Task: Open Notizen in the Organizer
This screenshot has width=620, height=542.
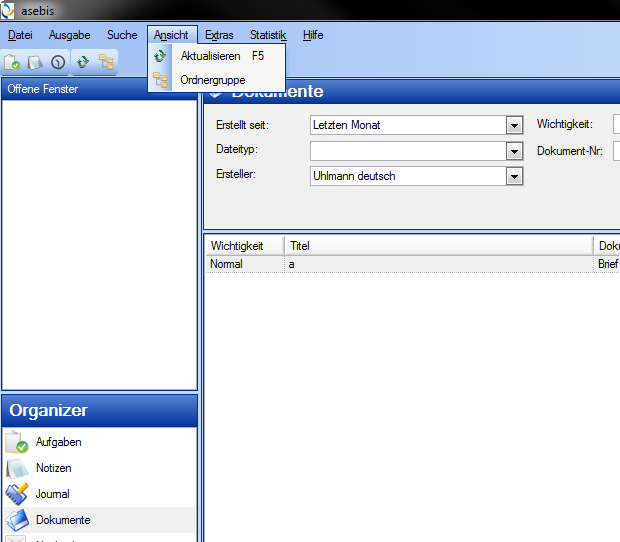Action: (53, 468)
